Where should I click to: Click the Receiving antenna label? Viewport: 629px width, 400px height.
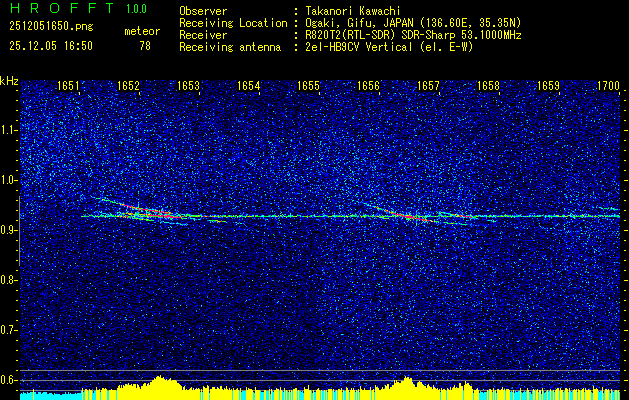point(230,47)
